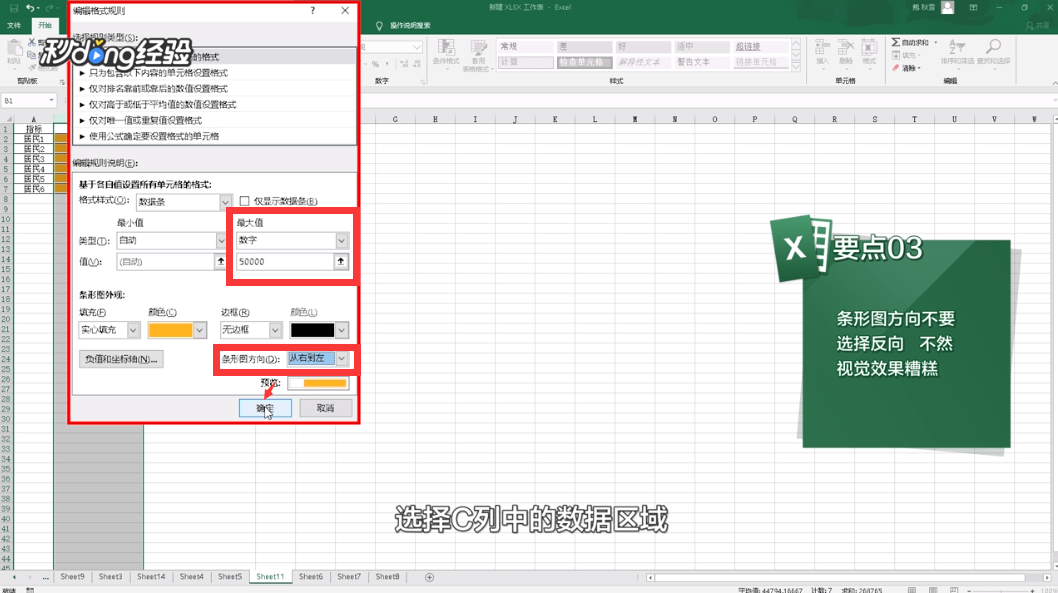Open the maximum type 数字 dropdown
This screenshot has width=1058, height=593.
coord(291,240)
